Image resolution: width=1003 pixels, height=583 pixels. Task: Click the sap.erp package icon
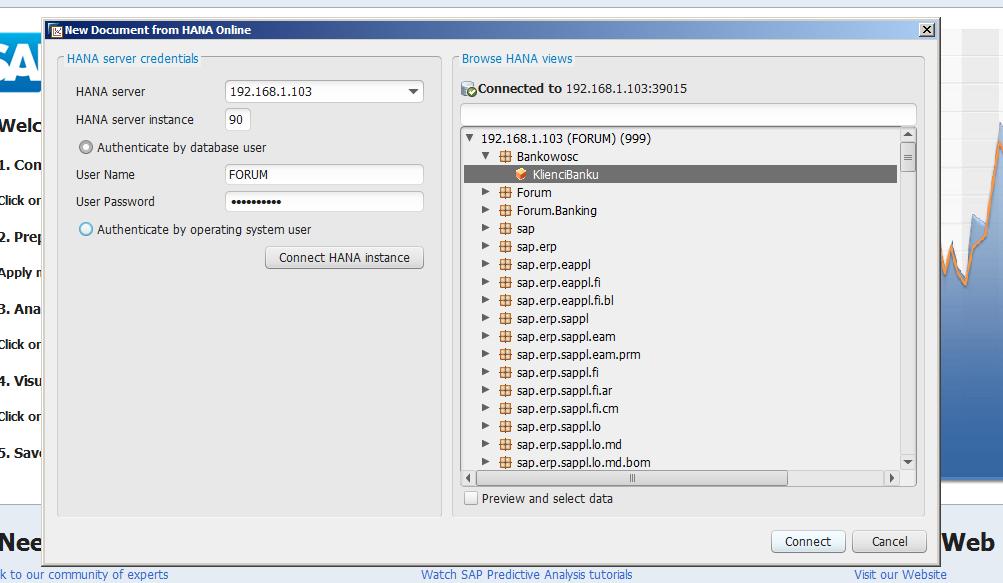(x=505, y=246)
